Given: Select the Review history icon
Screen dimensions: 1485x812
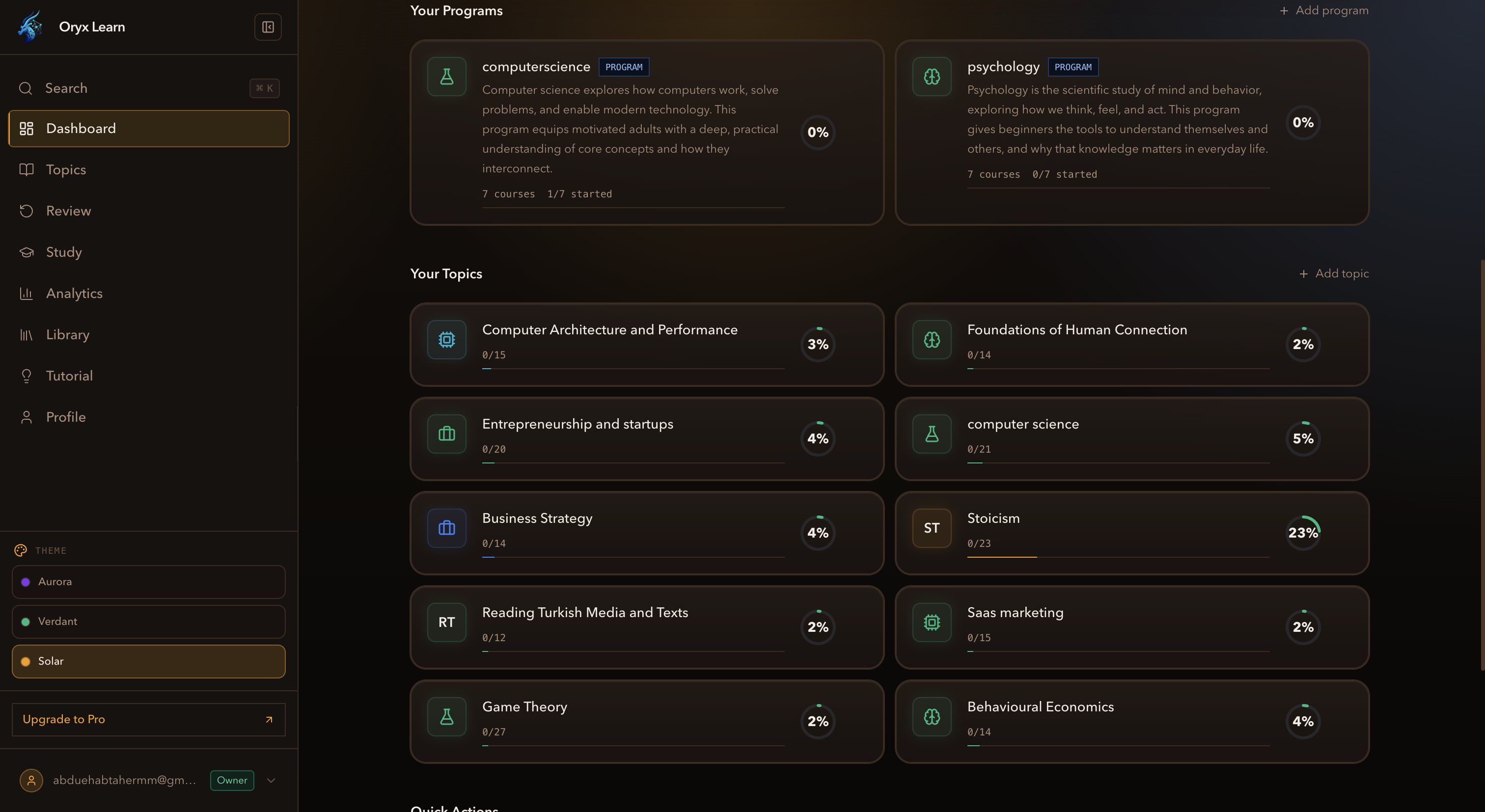Looking at the screenshot, I should click(27, 211).
